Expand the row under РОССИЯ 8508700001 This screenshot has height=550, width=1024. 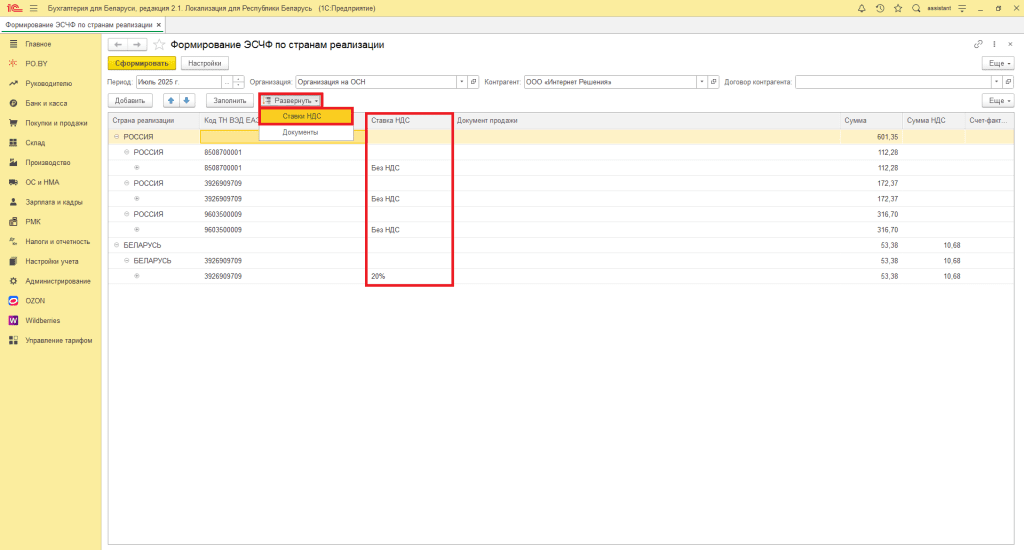(x=137, y=168)
